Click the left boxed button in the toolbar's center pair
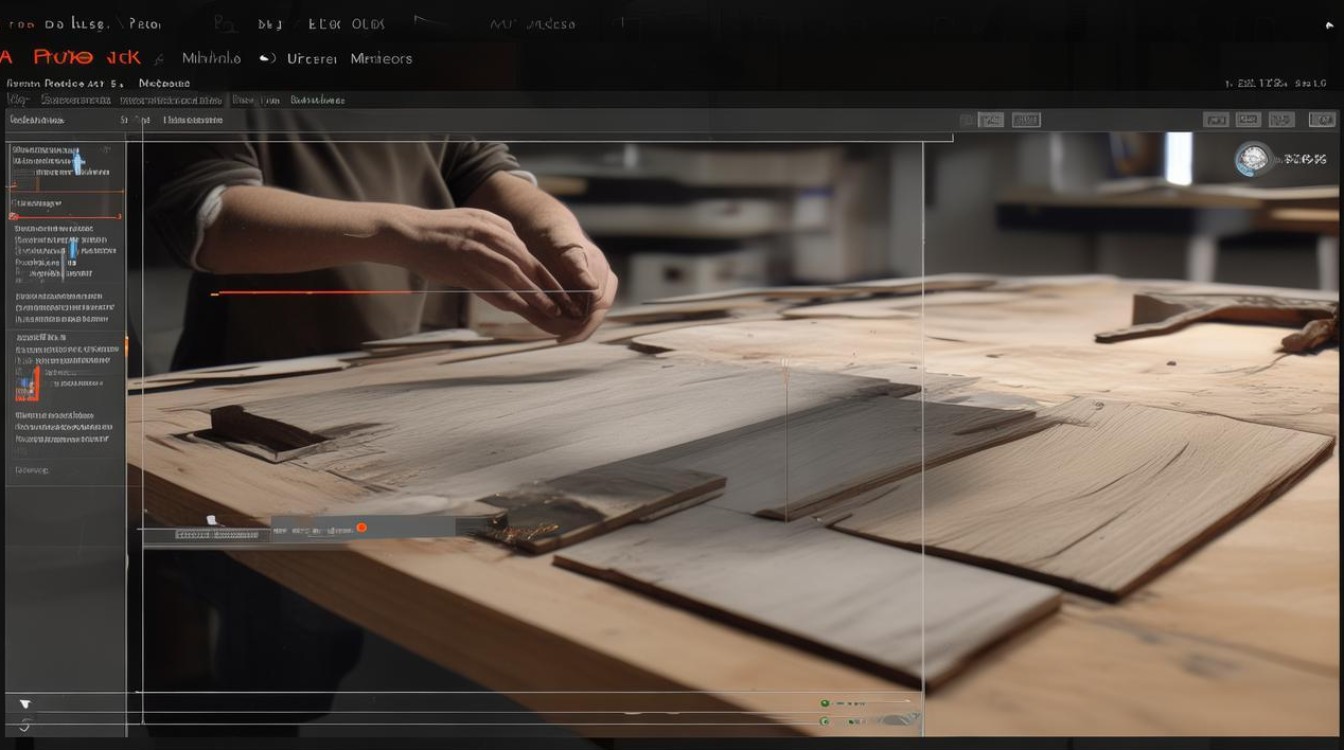Image resolution: width=1344 pixels, height=750 pixels. pyautogui.click(x=990, y=120)
